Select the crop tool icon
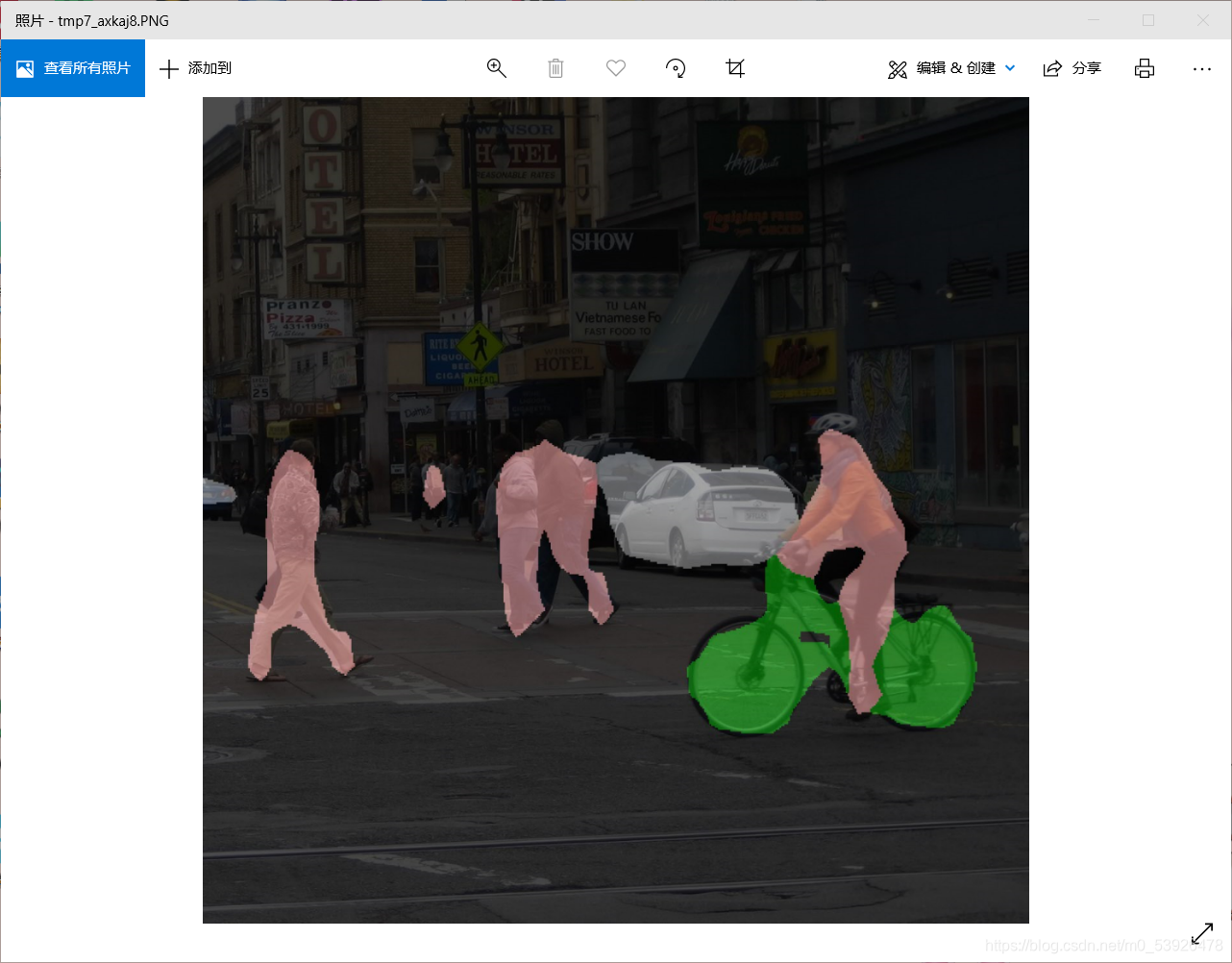This screenshot has height=963, width=1232. pyautogui.click(x=735, y=68)
